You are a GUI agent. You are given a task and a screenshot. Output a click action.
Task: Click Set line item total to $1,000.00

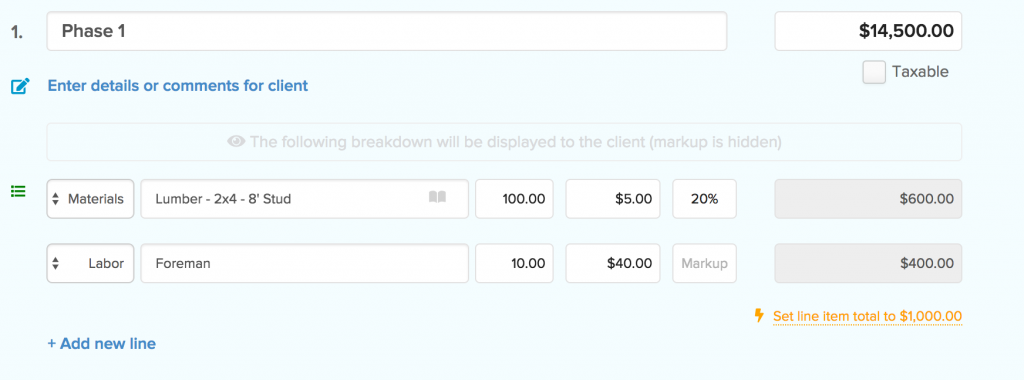(x=867, y=317)
